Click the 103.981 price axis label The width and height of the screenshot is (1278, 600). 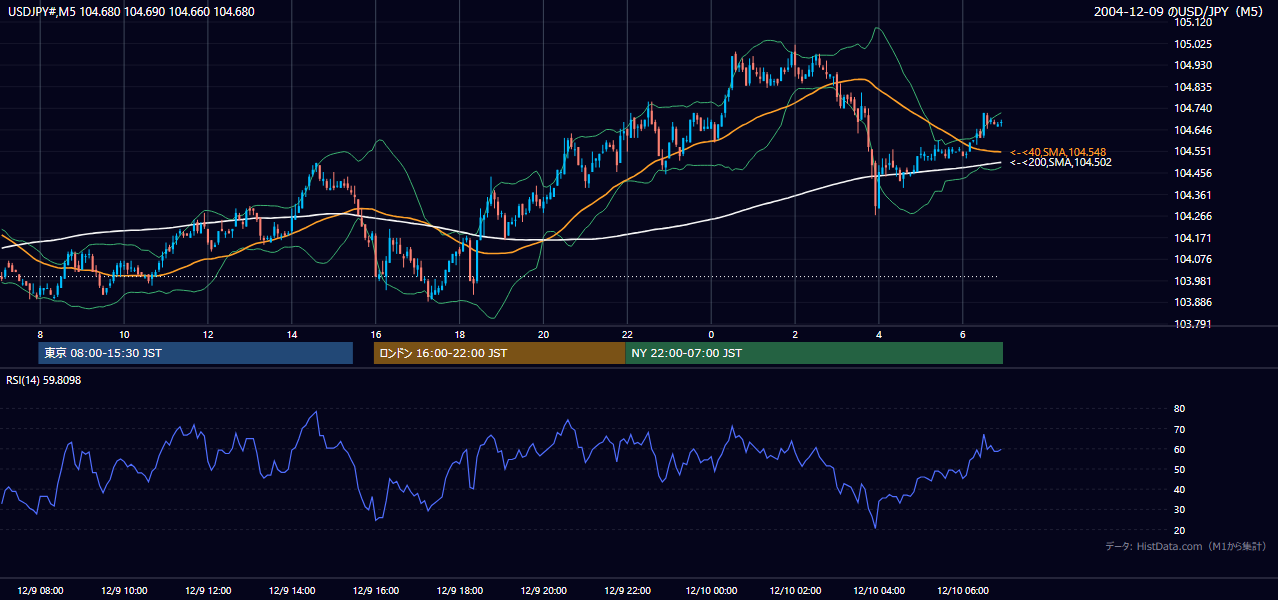point(1192,281)
